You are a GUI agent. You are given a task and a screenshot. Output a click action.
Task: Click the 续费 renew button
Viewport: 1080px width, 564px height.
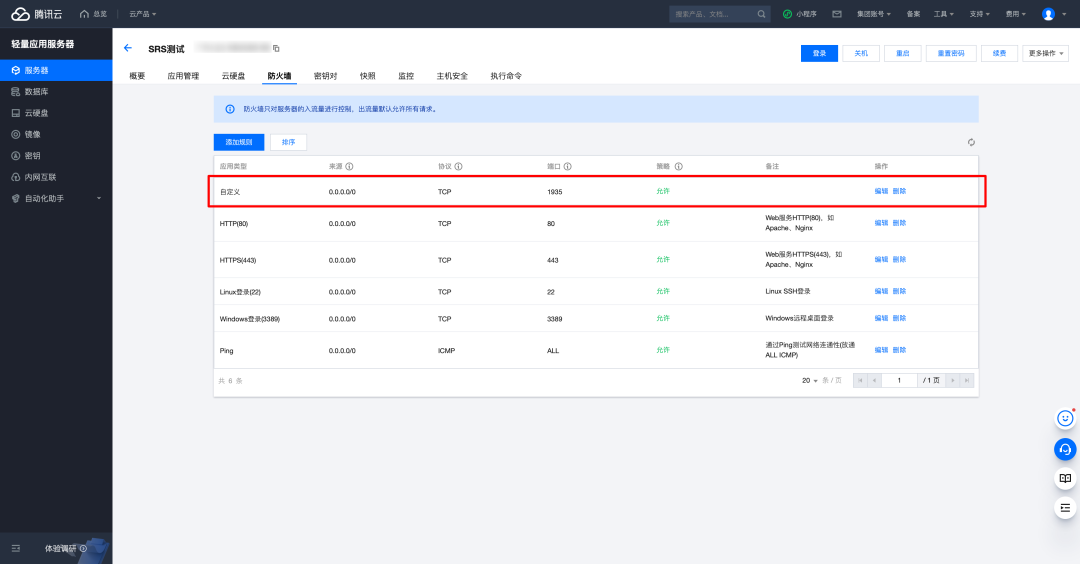pyautogui.click(x=999, y=53)
